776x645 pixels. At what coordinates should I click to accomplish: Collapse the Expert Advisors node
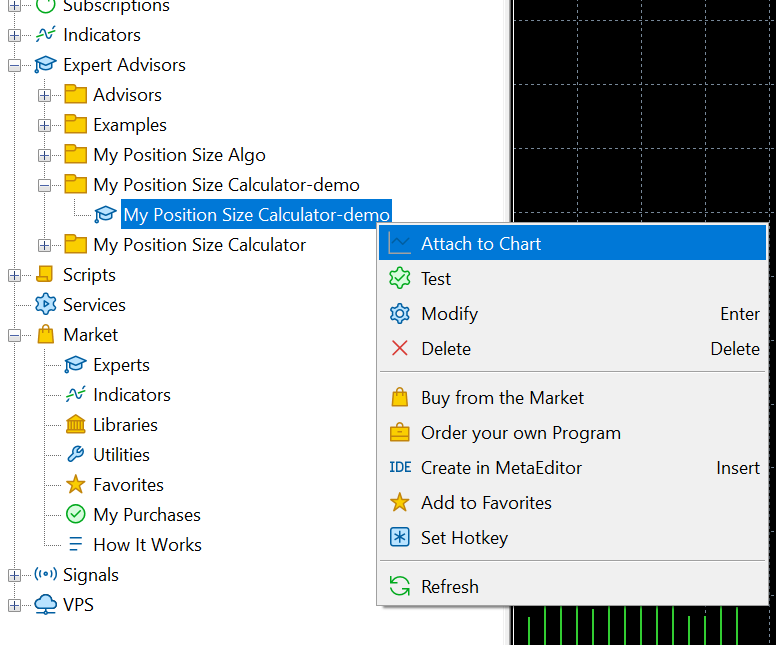pos(14,65)
